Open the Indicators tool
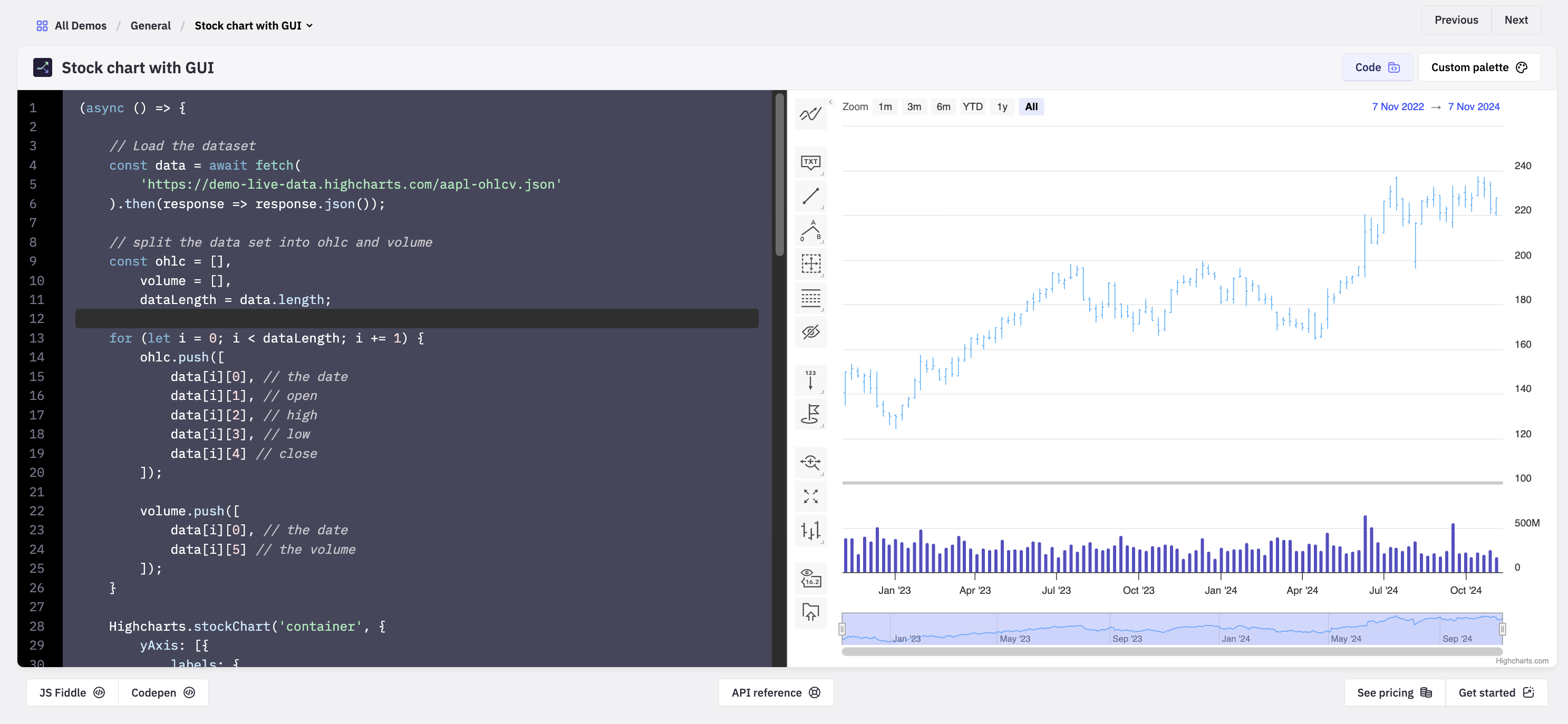The width and height of the screenshot is (1568, 724). tap(810, 114)
